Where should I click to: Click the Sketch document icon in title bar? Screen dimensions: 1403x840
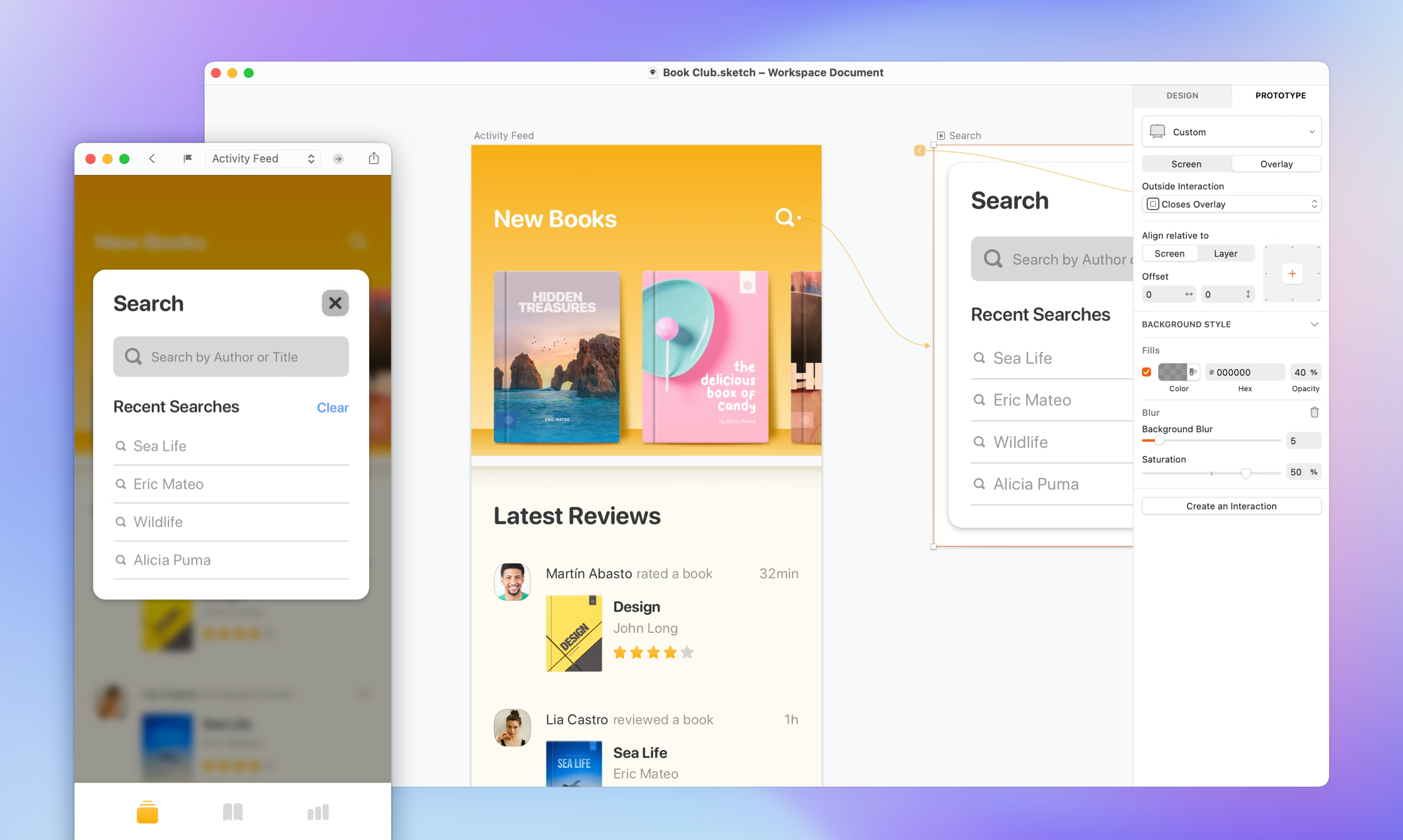653,72
